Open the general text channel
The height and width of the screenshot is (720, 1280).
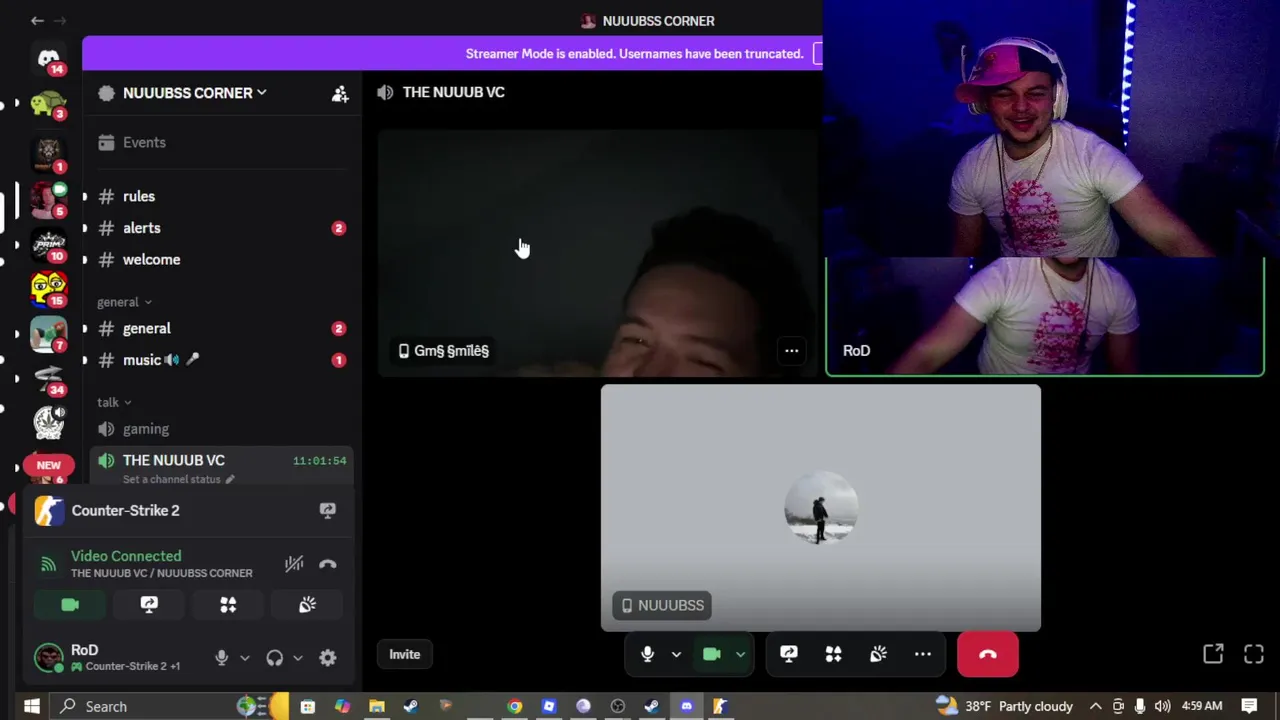[x=220, y=328]
